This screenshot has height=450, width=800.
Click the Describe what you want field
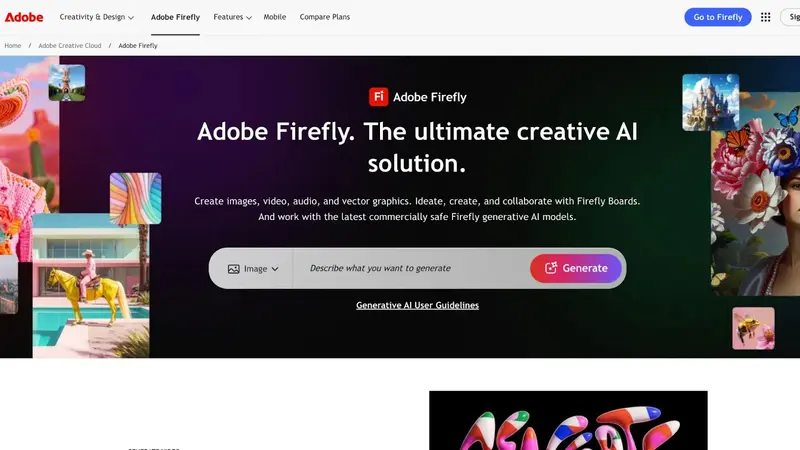pos(411,268)
